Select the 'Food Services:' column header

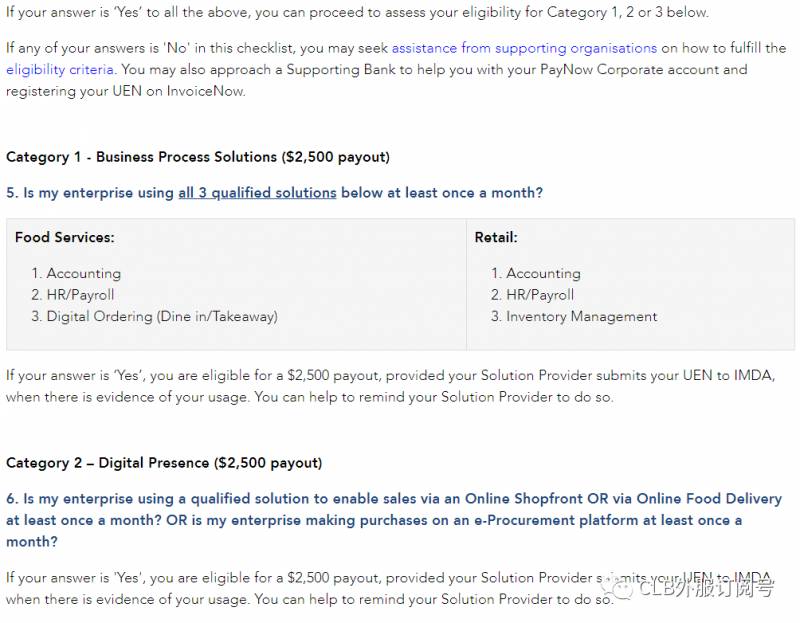pyautogui.click(x=65, y=238)
